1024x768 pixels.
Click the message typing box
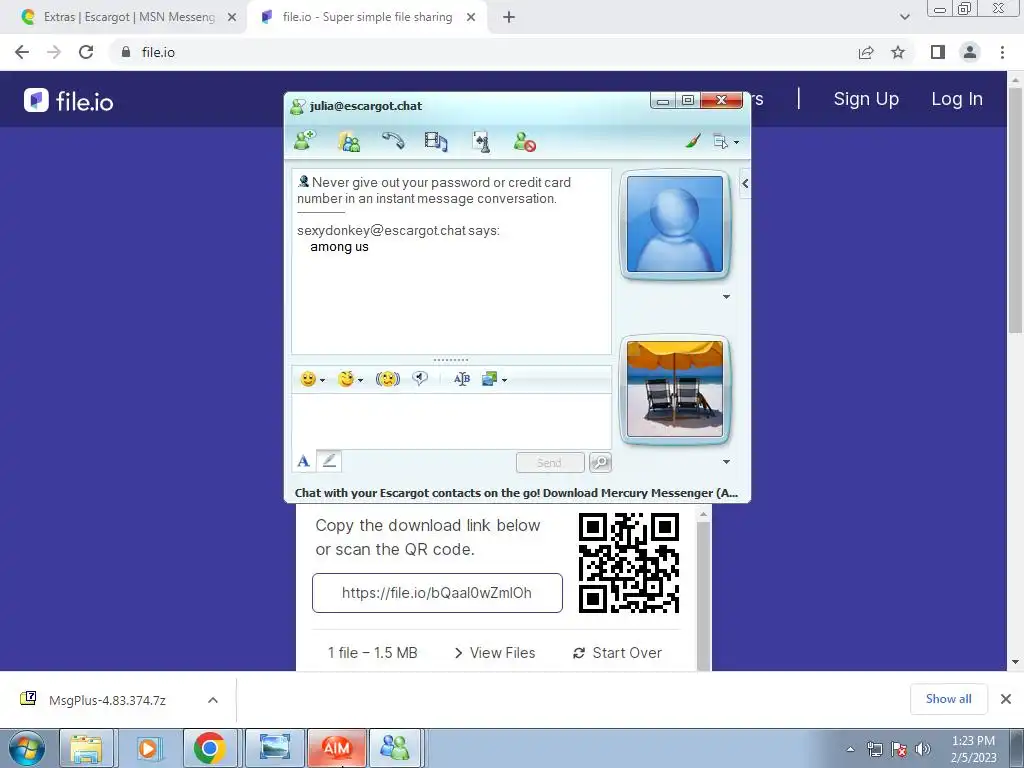click(x=451, y=421)
